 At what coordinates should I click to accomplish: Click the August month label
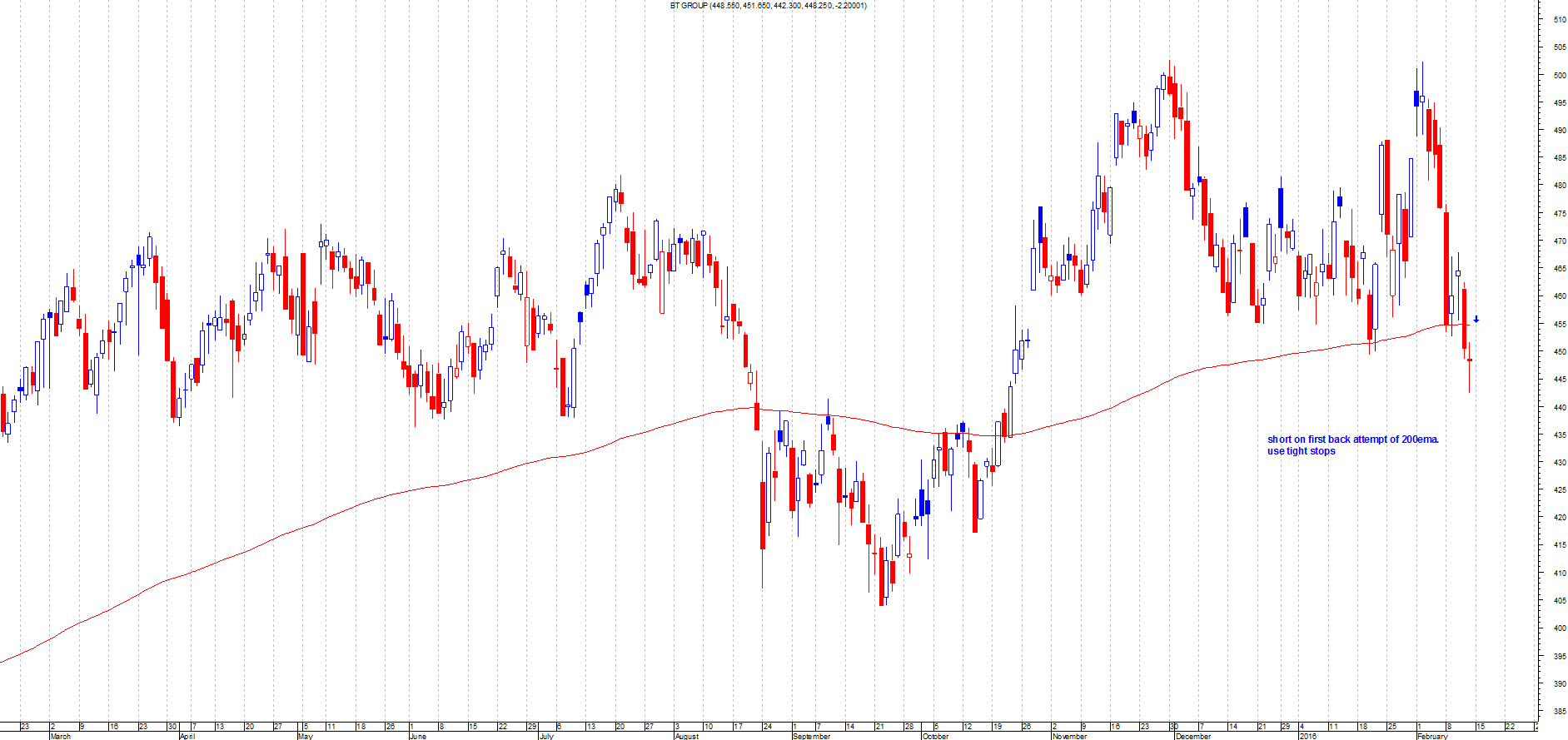(687, 736)
